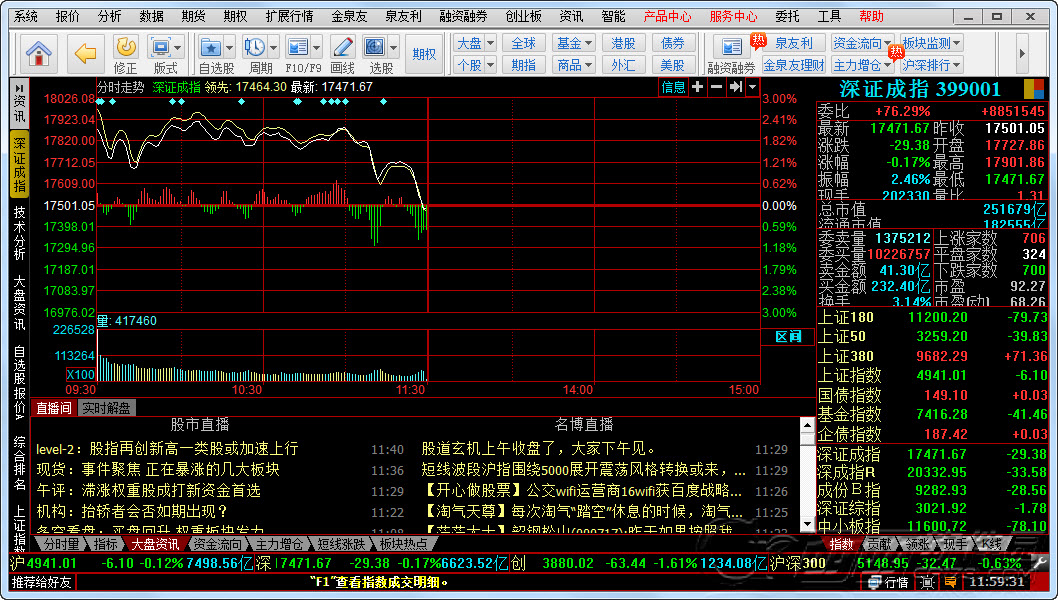1058x600 pixels.
Task: Open the 分析 menu
Action: [110, 16]
